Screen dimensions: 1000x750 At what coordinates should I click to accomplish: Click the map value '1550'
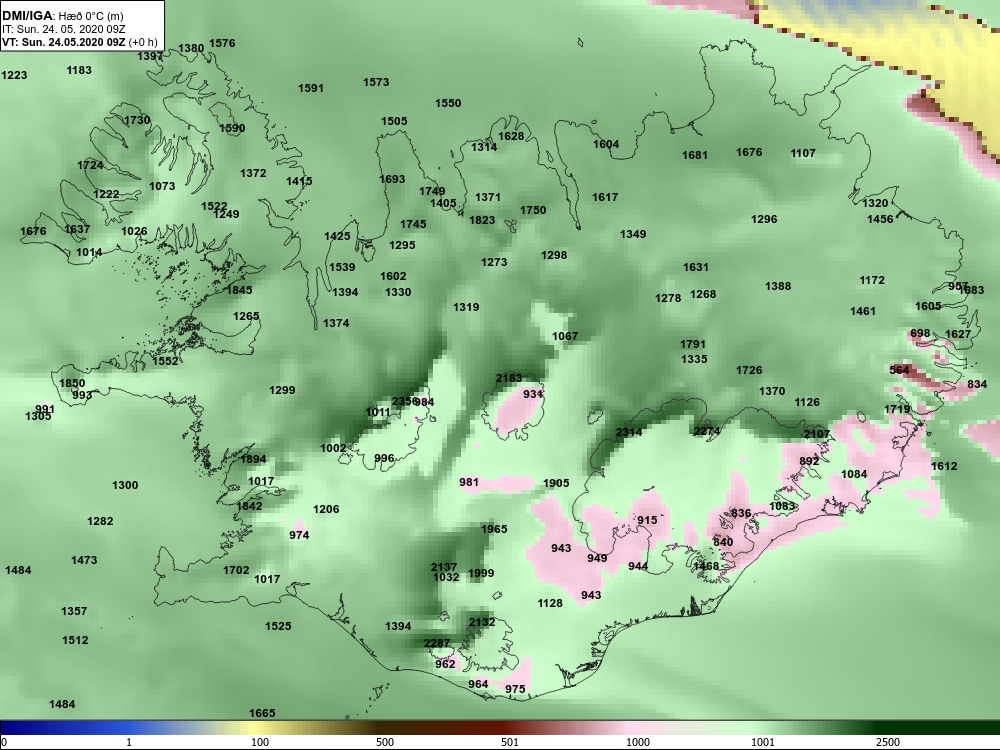pos(448,103)
